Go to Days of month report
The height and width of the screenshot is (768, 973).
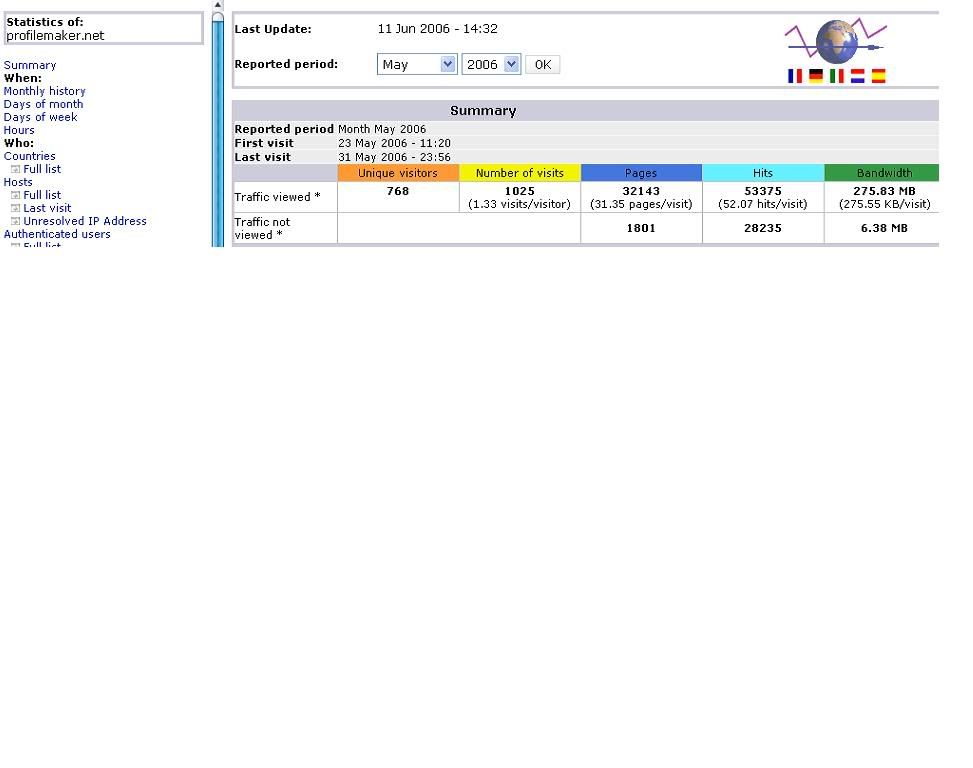click(x=43, y=104)
